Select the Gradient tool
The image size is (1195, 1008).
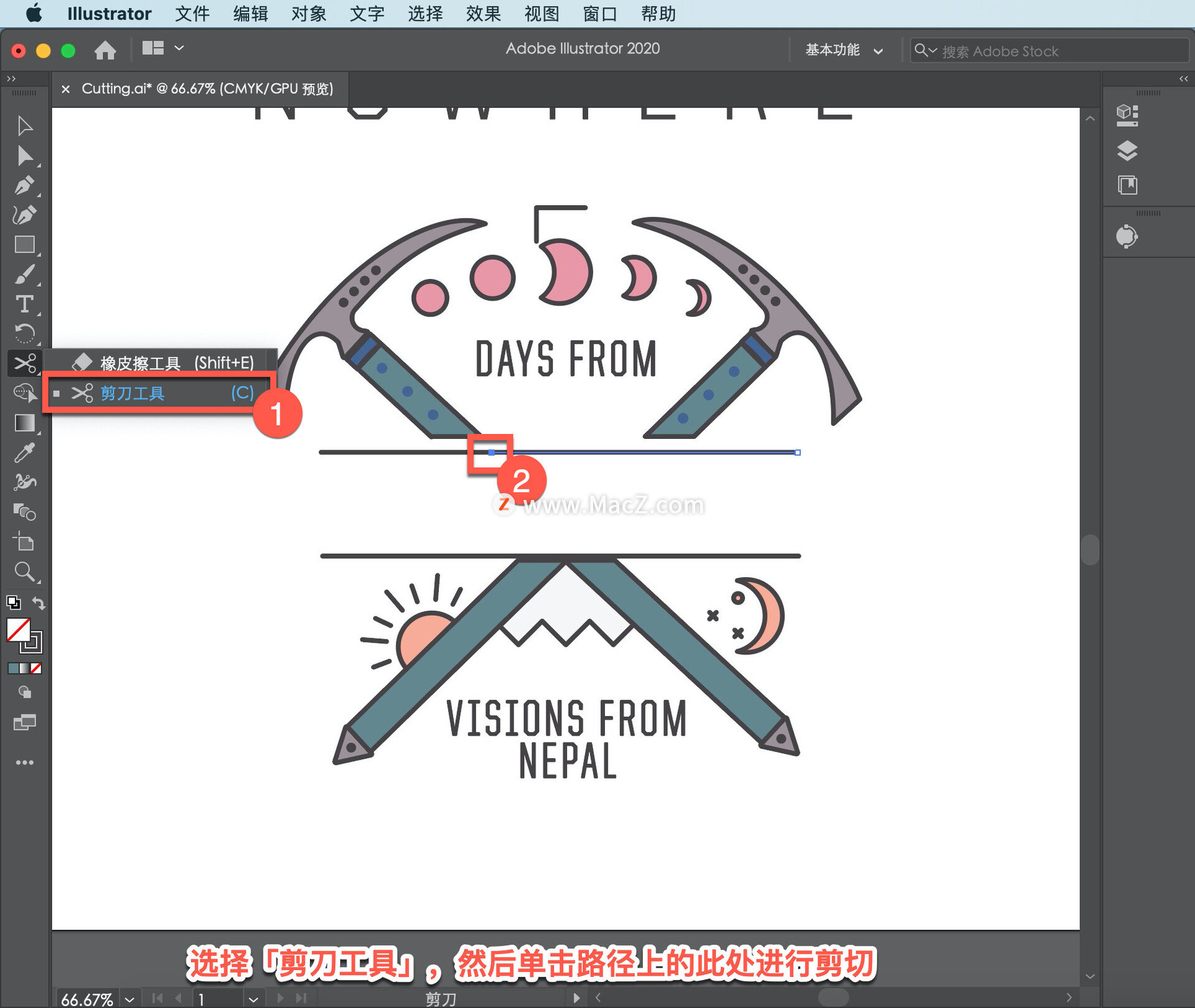coord(24,423)
